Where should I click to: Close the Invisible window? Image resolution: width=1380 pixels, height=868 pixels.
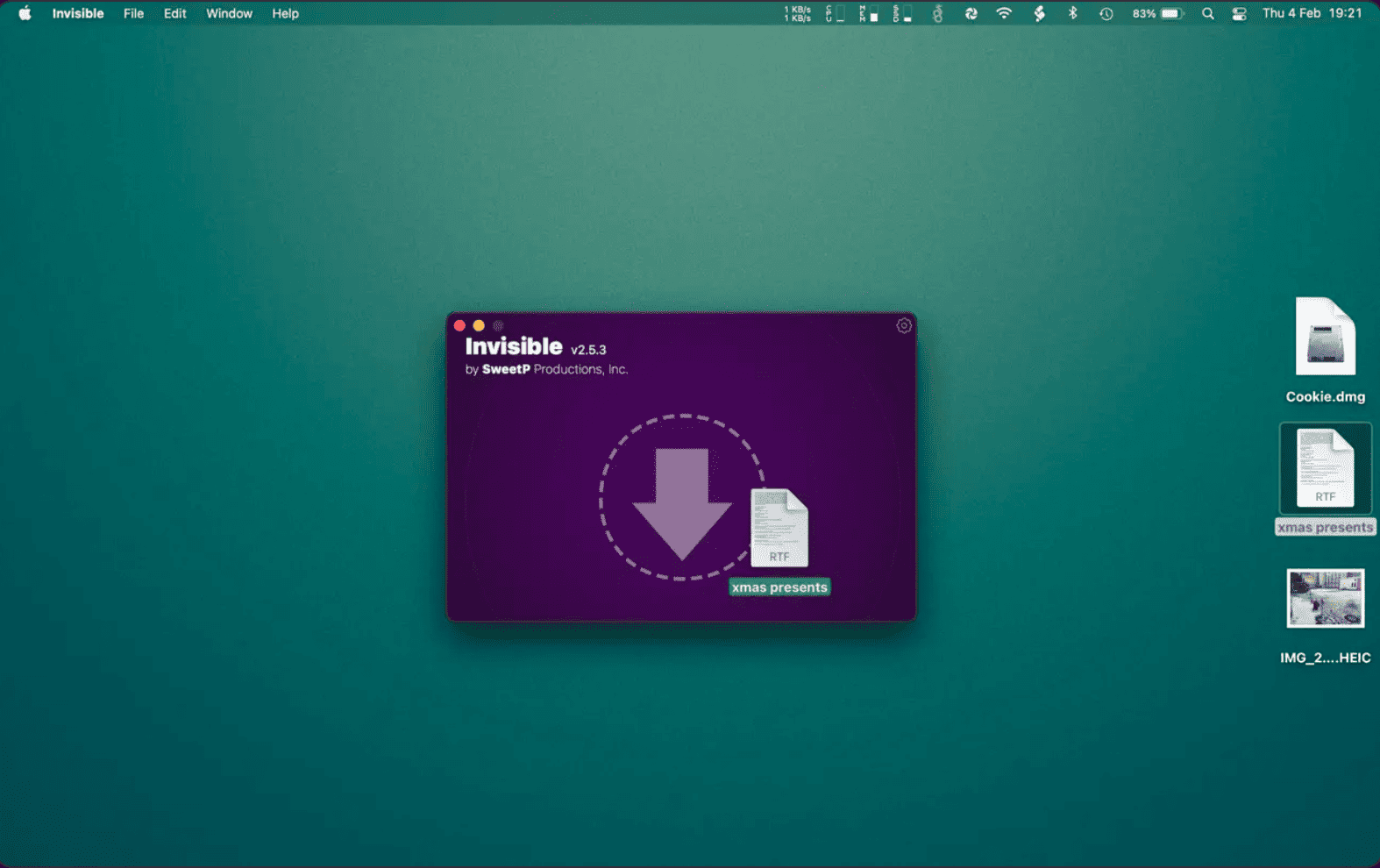(459, 325)
